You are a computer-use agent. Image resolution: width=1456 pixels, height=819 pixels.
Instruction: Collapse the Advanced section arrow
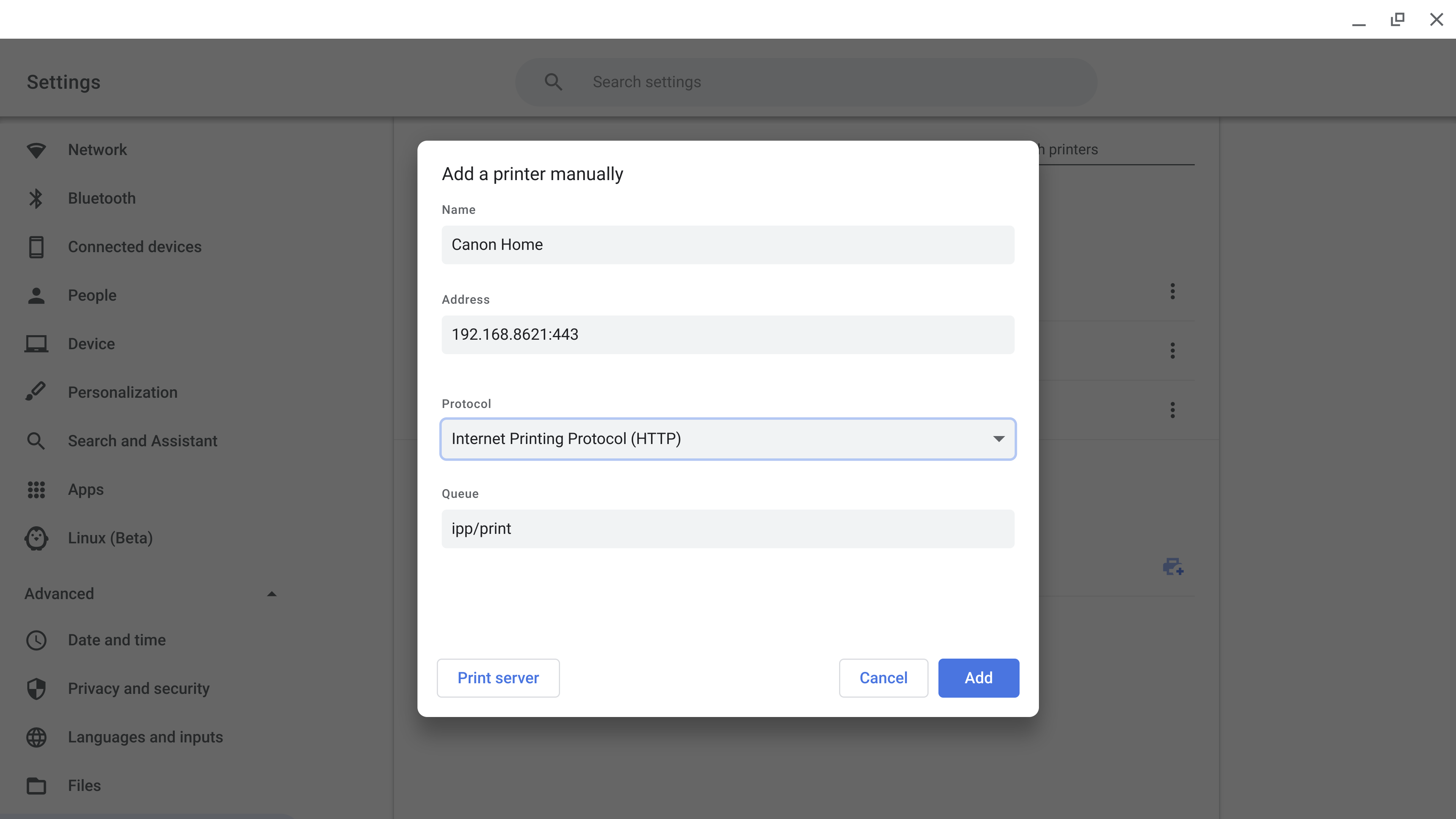[272, 594]
